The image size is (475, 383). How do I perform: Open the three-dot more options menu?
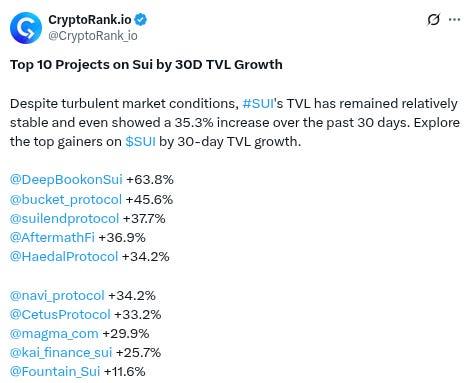pos(455,19)
